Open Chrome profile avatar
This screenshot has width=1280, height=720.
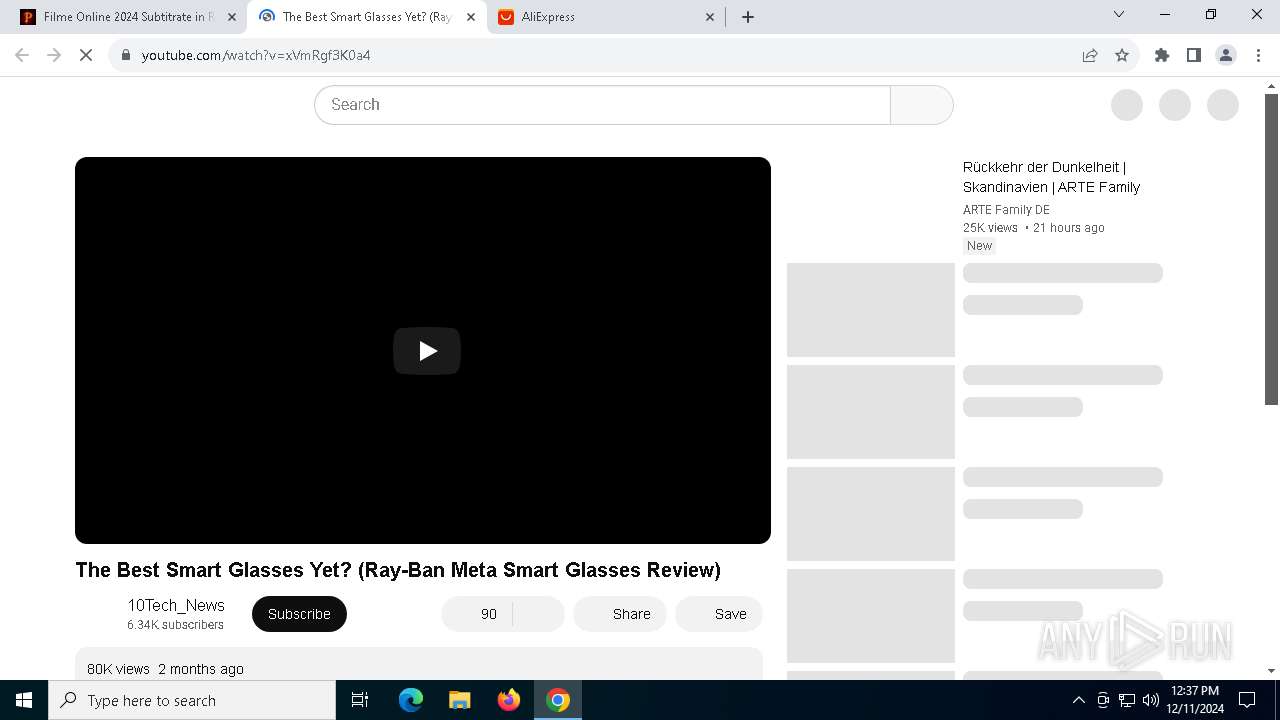1226,55
